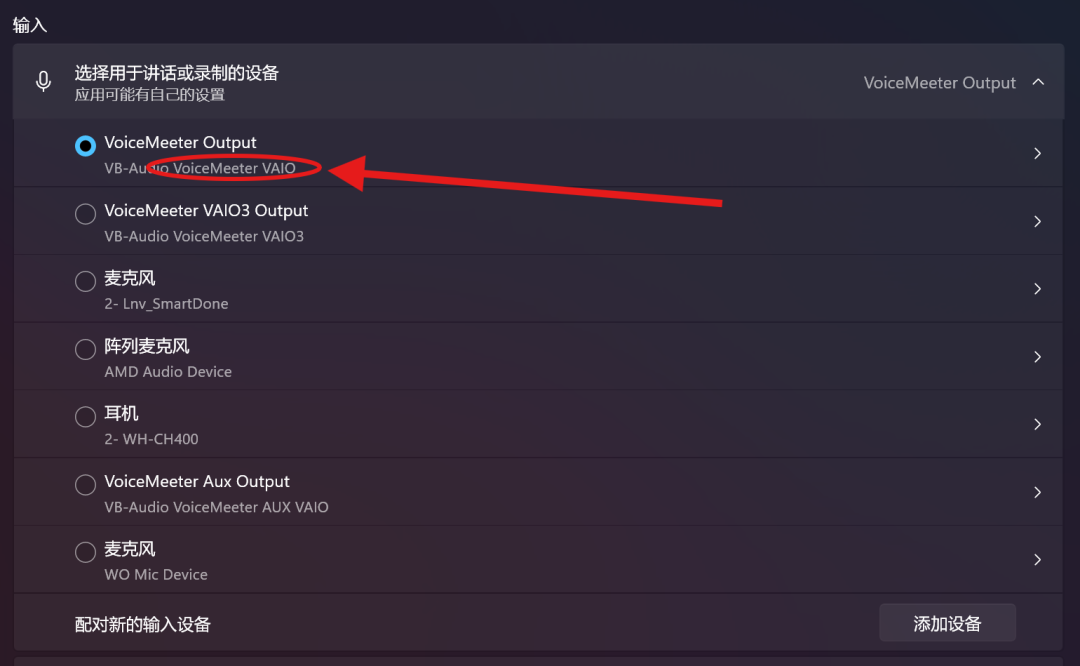Viewport: 1080px width, 666px height.
Task: Open 耳机 WH-CH400 details chevron
Action: 1038,424
